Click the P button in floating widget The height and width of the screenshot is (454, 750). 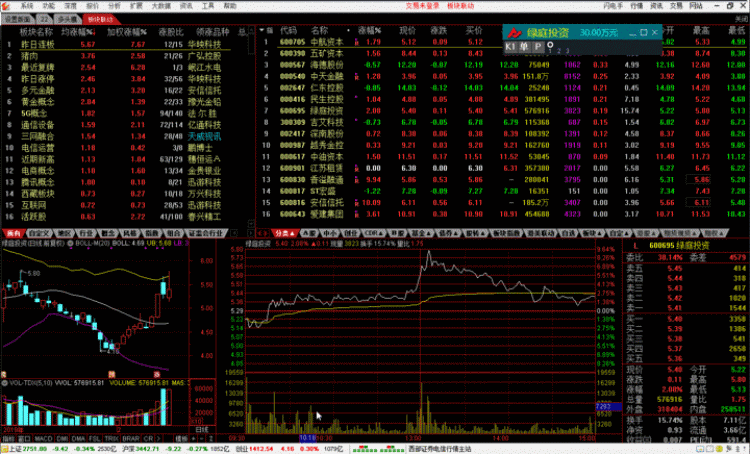538,46
